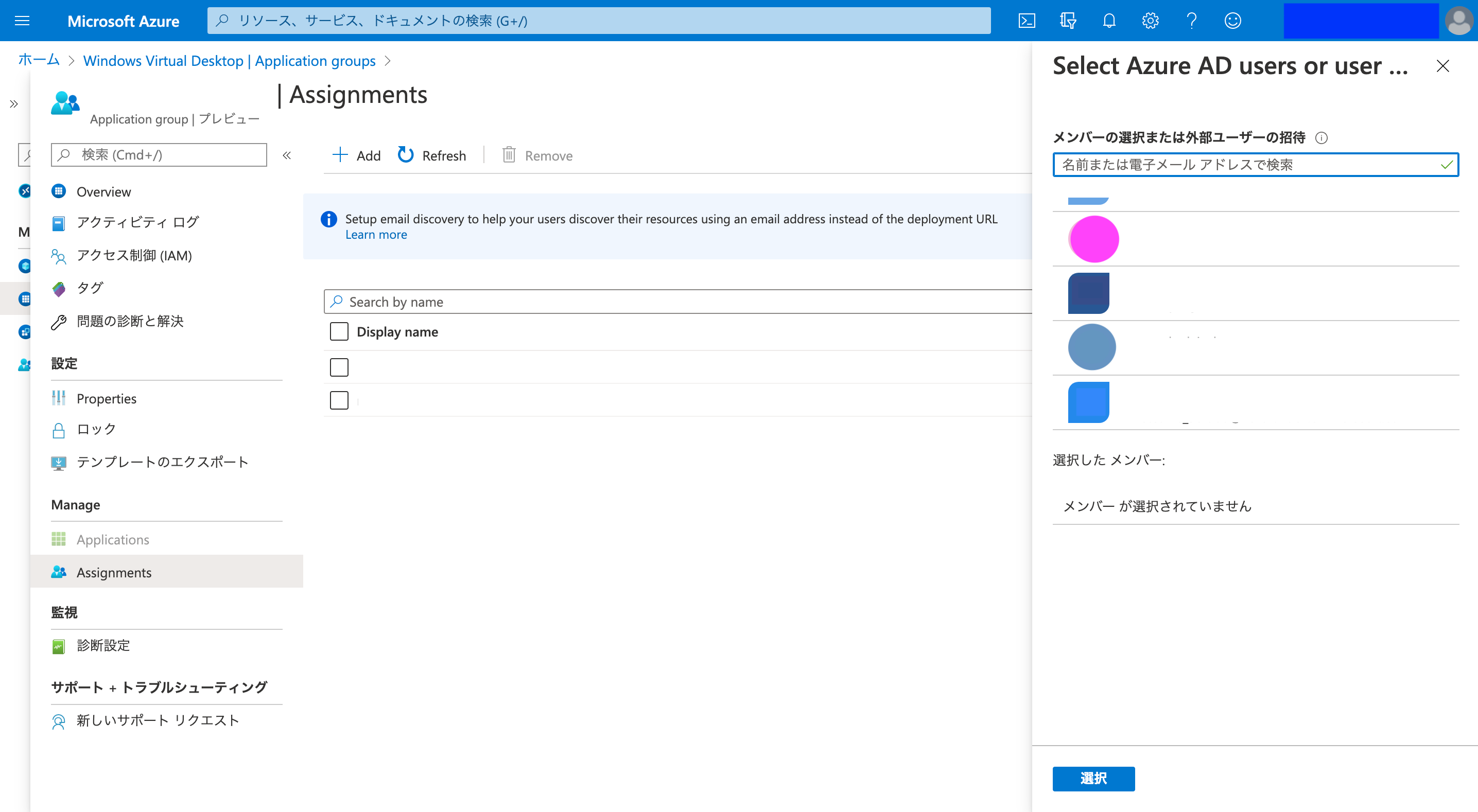Screen dimensions: 1478x812
Task: Collapse the resource menu with double chevron
Action: 287,155
